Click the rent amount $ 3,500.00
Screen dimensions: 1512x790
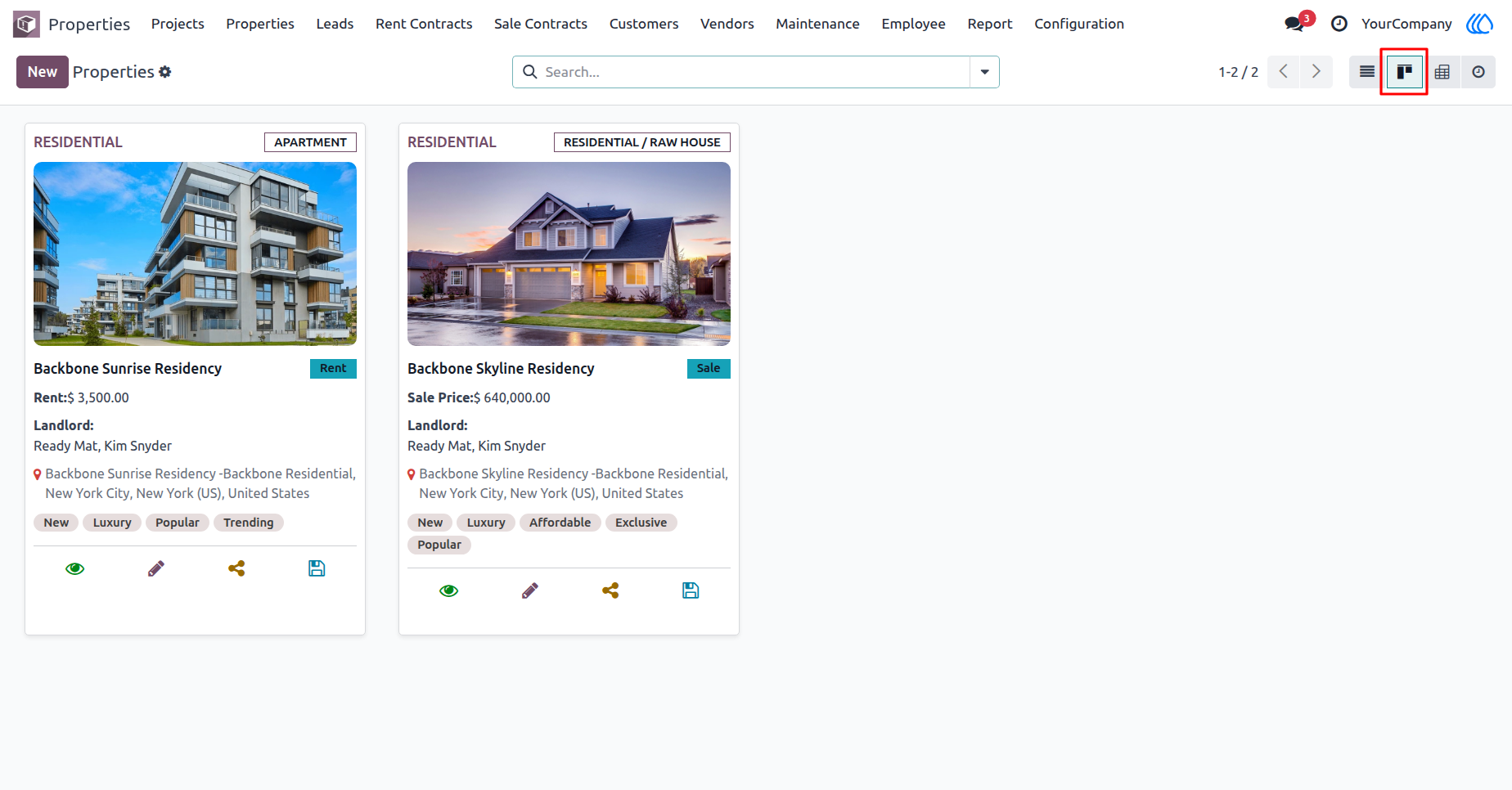[x=98, y=397]
